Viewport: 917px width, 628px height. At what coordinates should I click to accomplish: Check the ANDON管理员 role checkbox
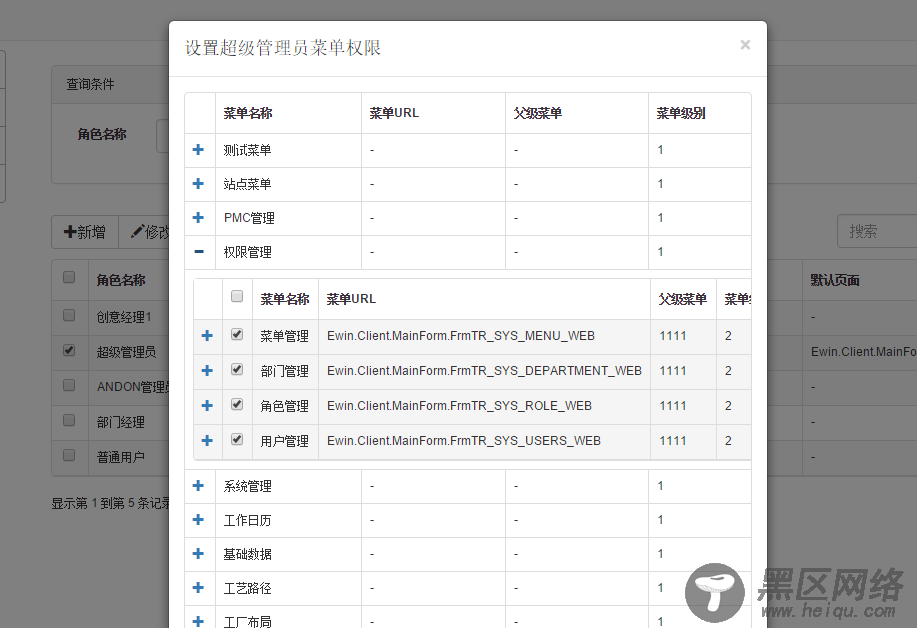click(x=69, y=385)
